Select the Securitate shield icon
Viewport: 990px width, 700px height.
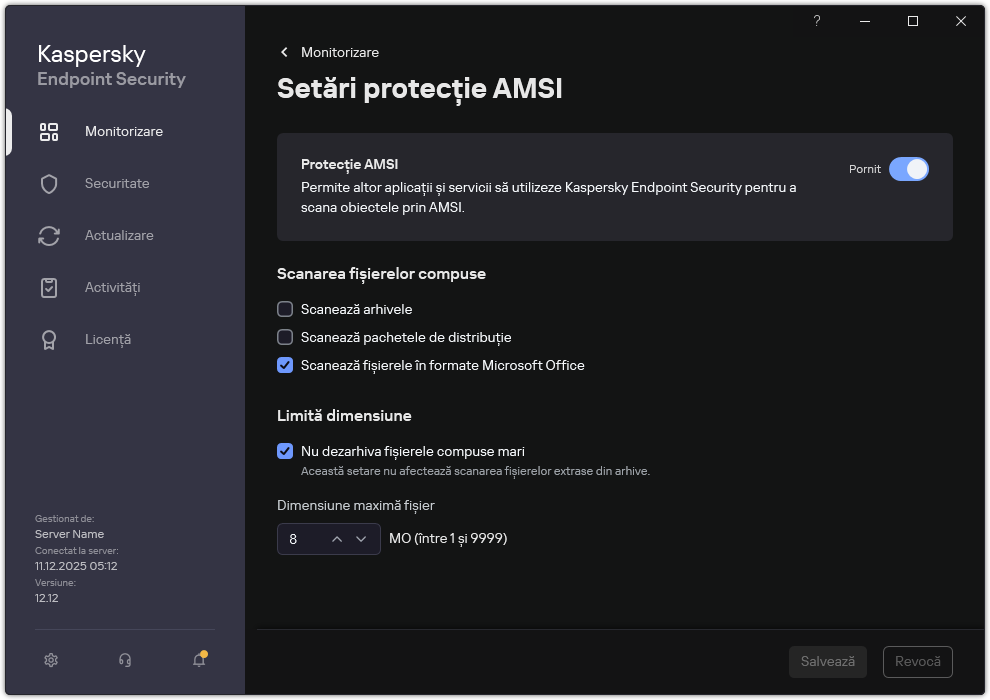(48, 183)
